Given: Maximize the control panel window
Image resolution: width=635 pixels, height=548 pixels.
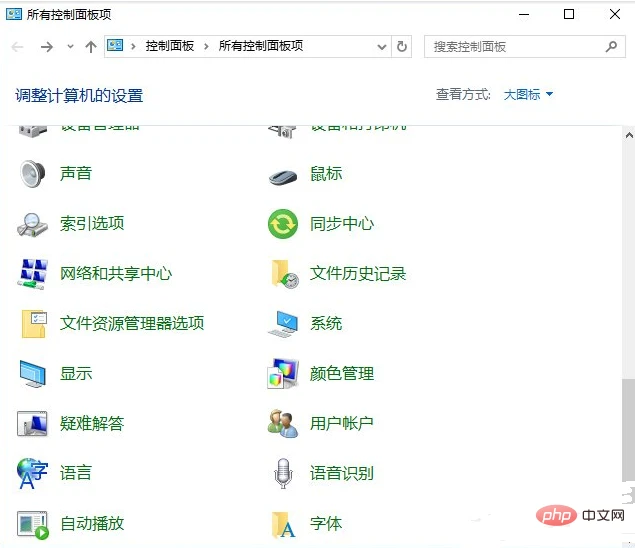Looking at the screenshot, I should click(569, 15).
